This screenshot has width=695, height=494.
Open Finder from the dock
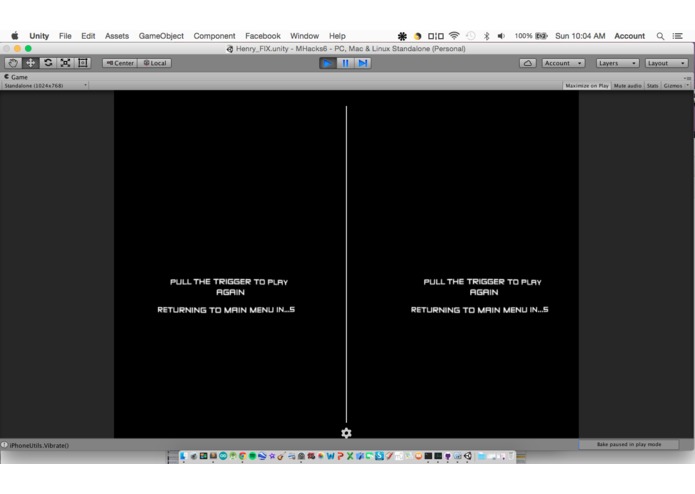pos(184,456)
